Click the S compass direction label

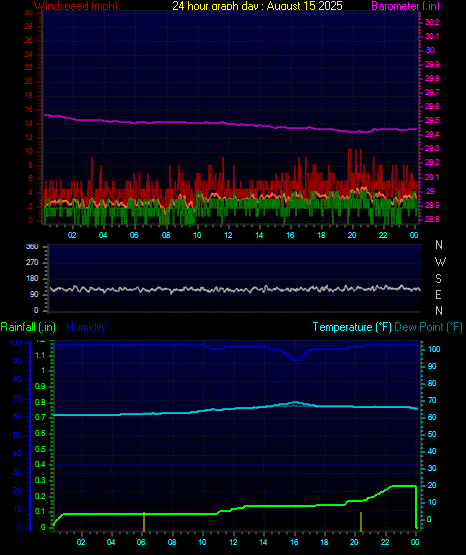(438, 279)
